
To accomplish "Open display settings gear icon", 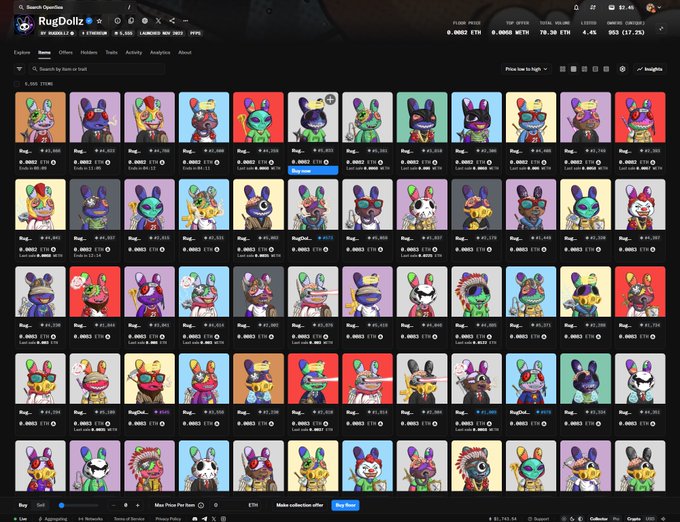I will click(622, 69).
